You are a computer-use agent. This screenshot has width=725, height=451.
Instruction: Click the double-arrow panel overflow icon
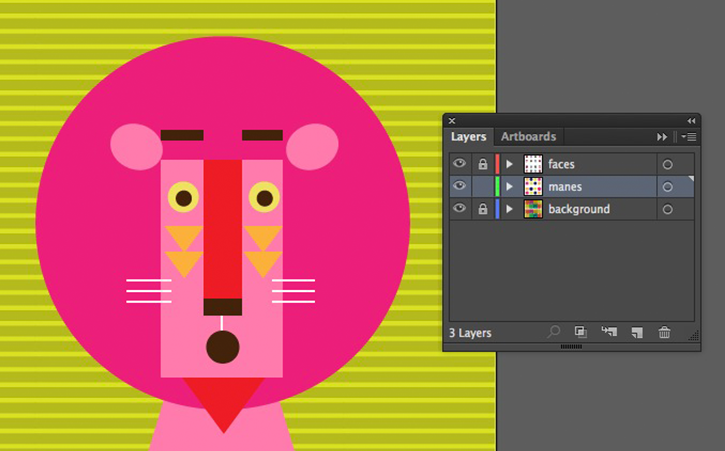pos(662,137)
